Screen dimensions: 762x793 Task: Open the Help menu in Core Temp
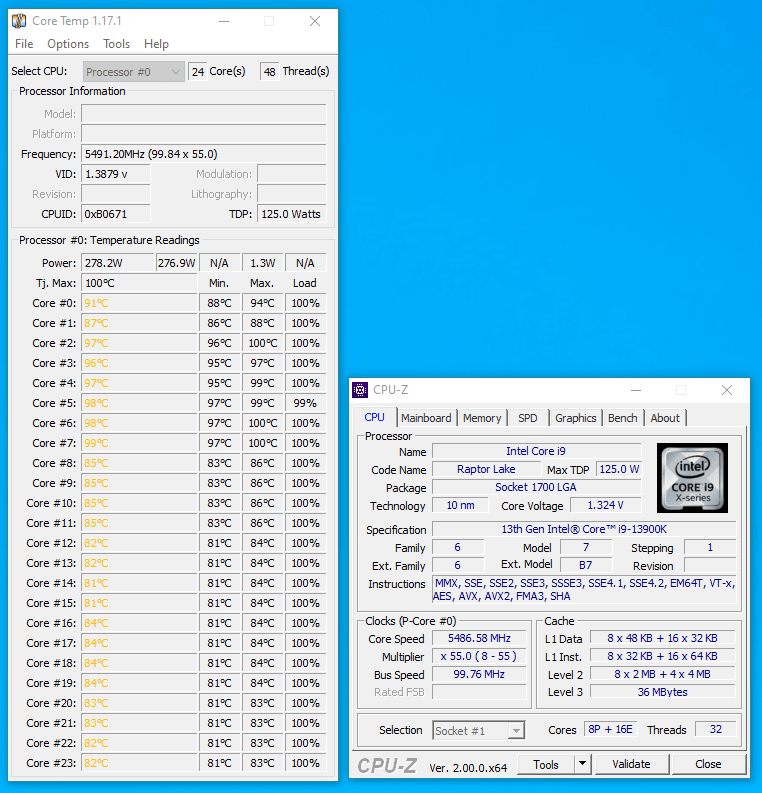pyautogui.click(x=156, y=44)
